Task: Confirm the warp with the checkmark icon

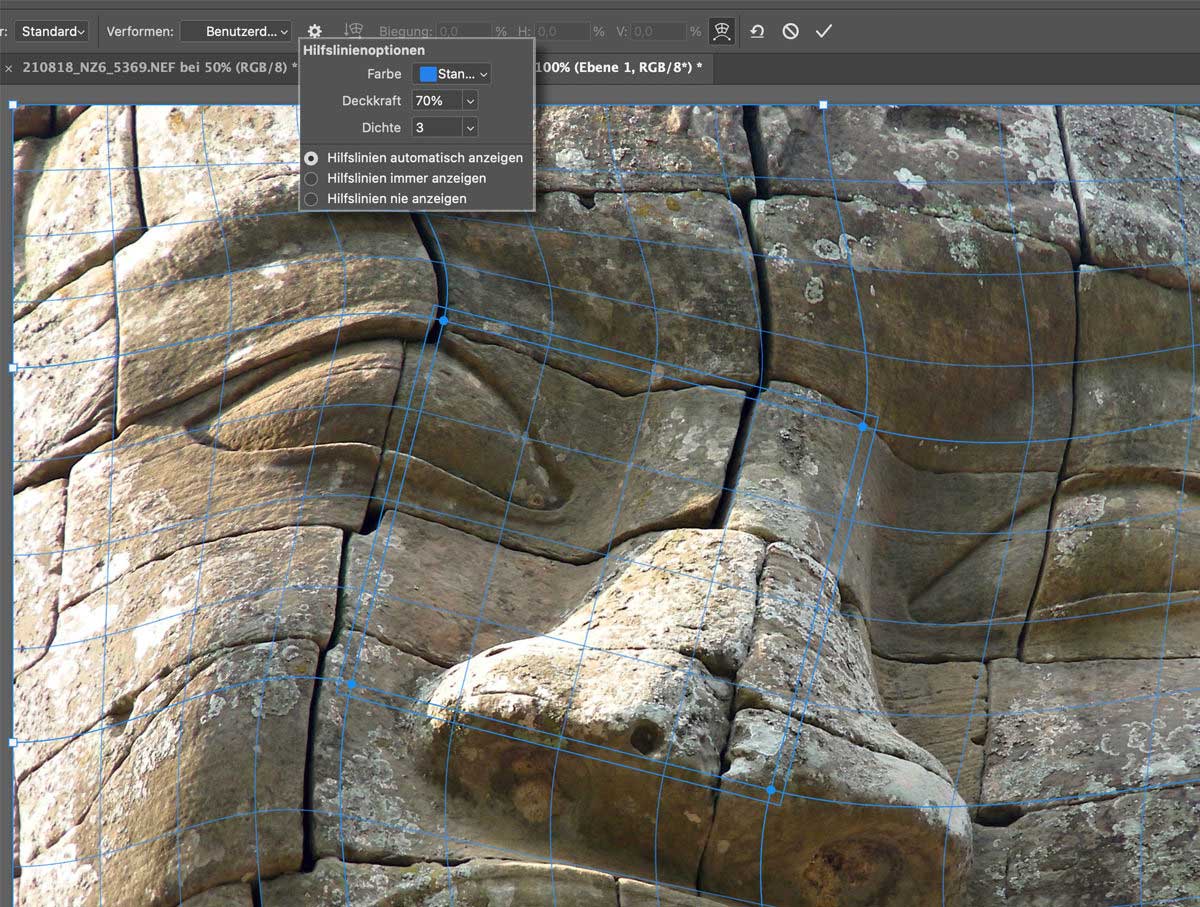Action: click(823, 32)
